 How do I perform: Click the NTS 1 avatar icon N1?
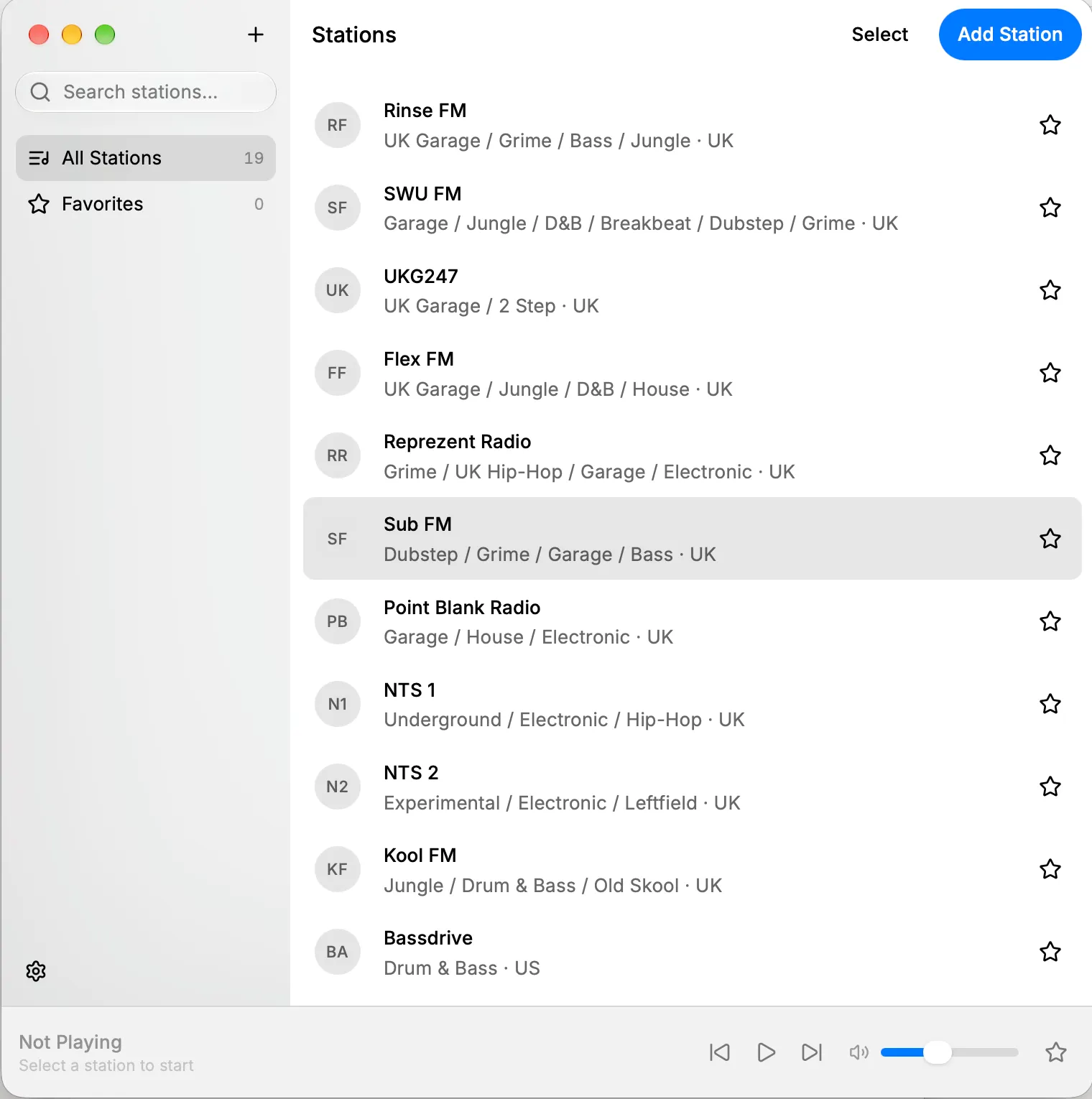(x=337, y=704)
